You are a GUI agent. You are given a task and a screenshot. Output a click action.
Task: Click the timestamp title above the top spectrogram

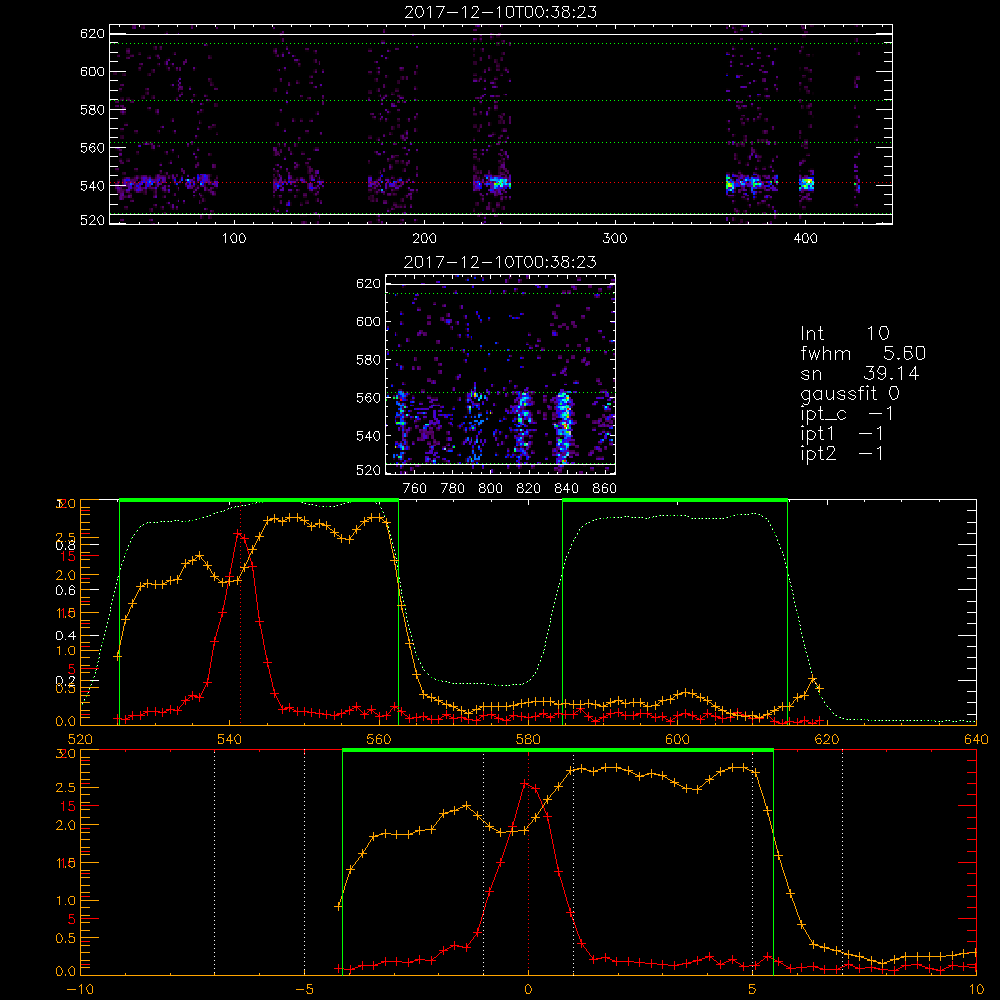500,12
